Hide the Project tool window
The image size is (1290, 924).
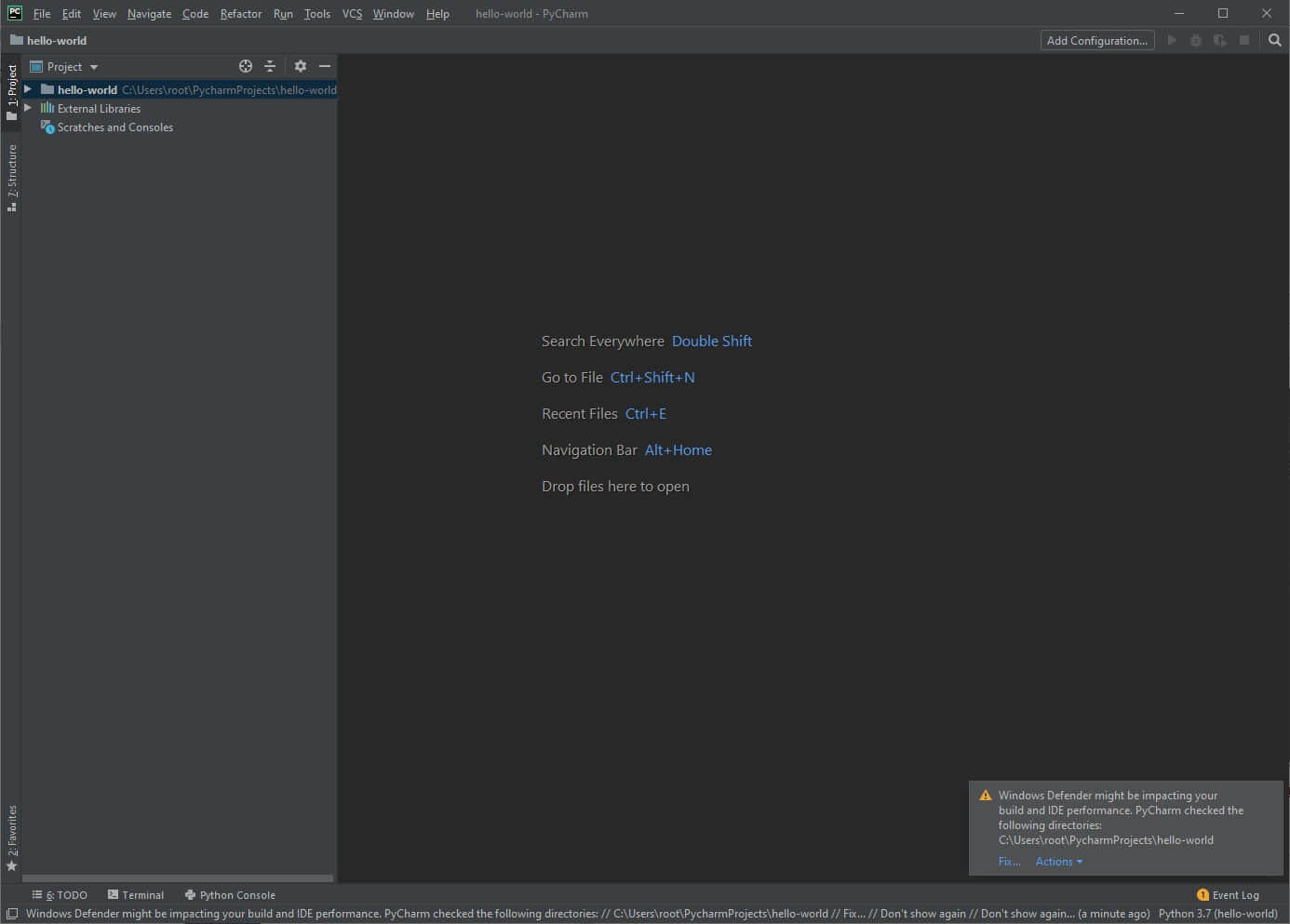coord(325,66)
